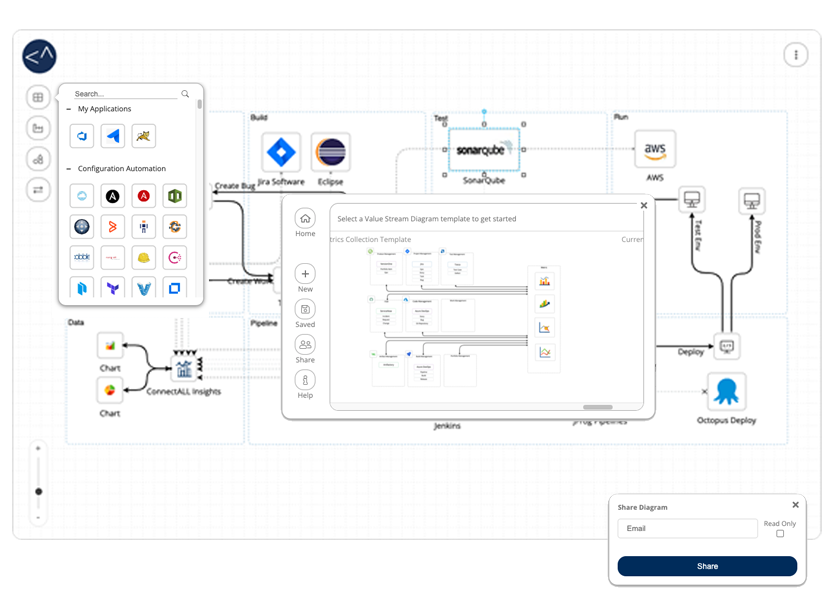
Task: Select the yellow hard hat icon
Action: 143,258
